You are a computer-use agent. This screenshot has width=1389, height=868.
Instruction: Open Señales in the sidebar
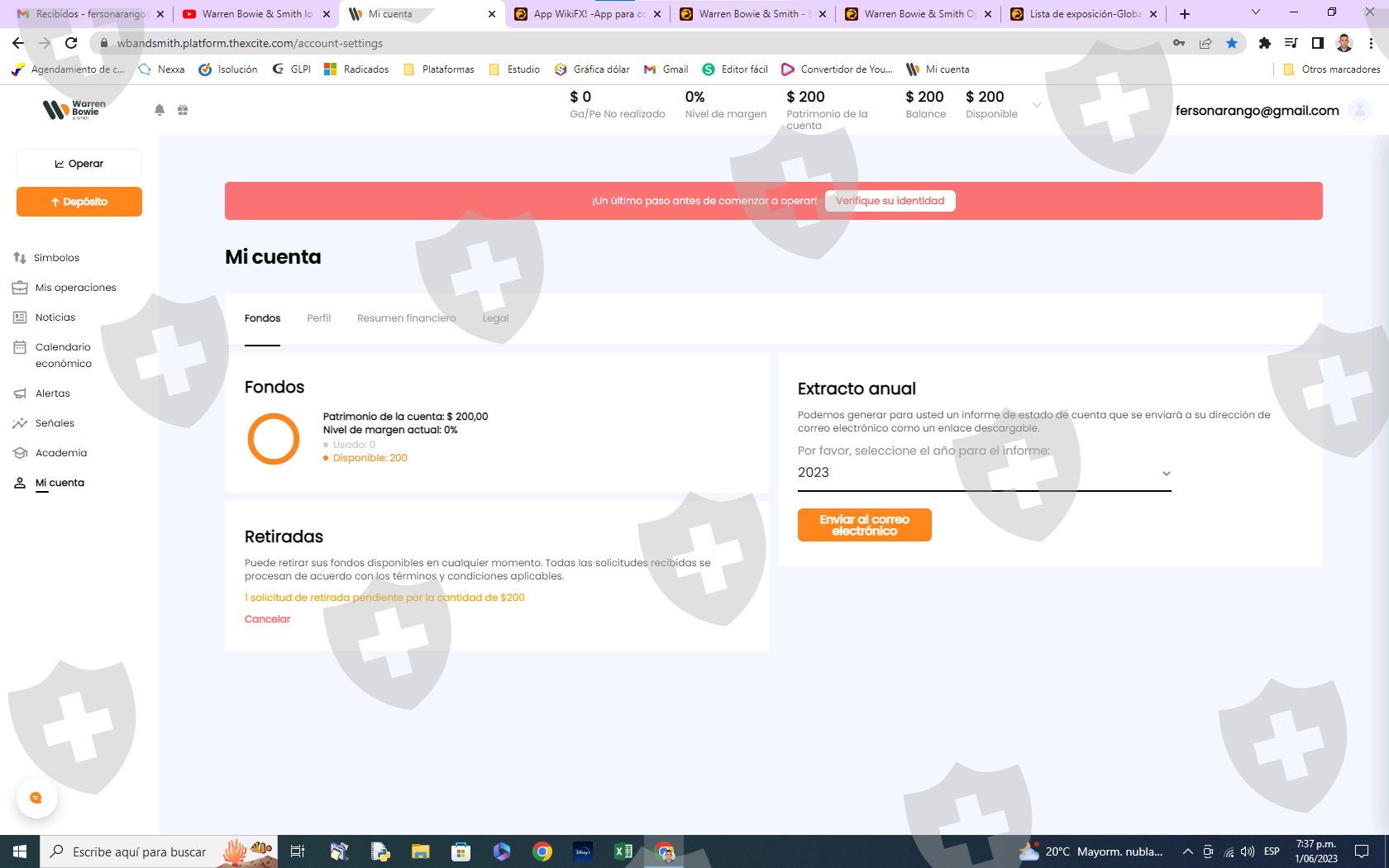44,423
